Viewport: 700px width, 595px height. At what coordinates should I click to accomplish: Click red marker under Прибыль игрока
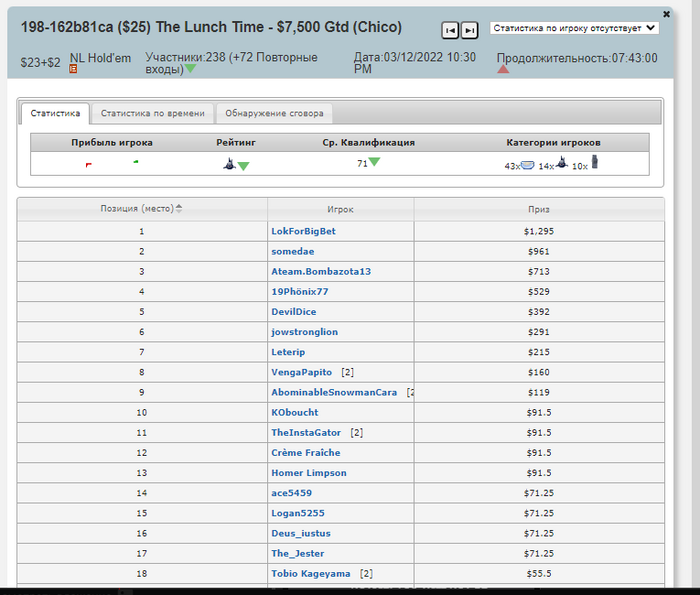click(x=88, y=165)
